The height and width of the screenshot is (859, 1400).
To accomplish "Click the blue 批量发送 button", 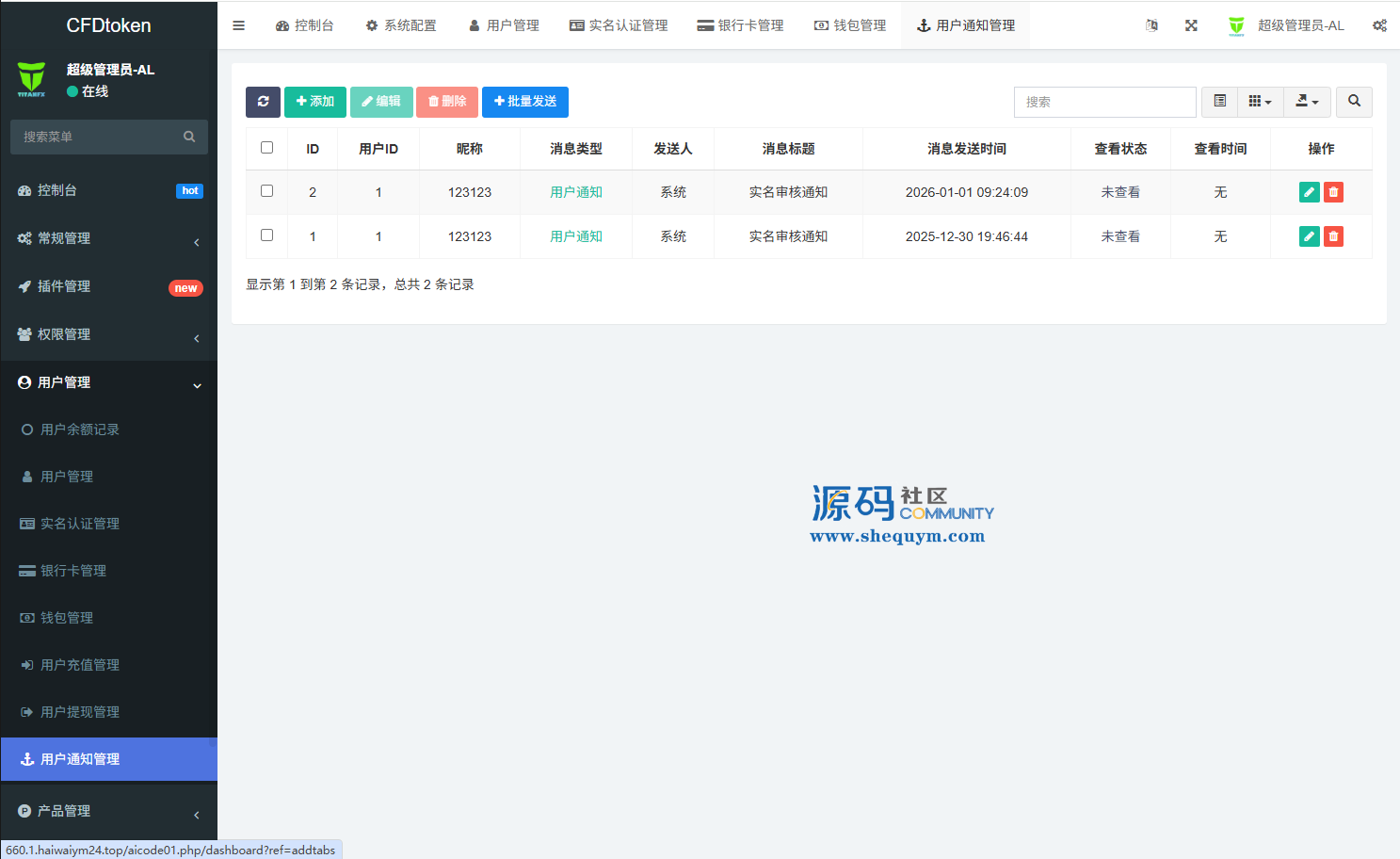I will tap(525, 102).
